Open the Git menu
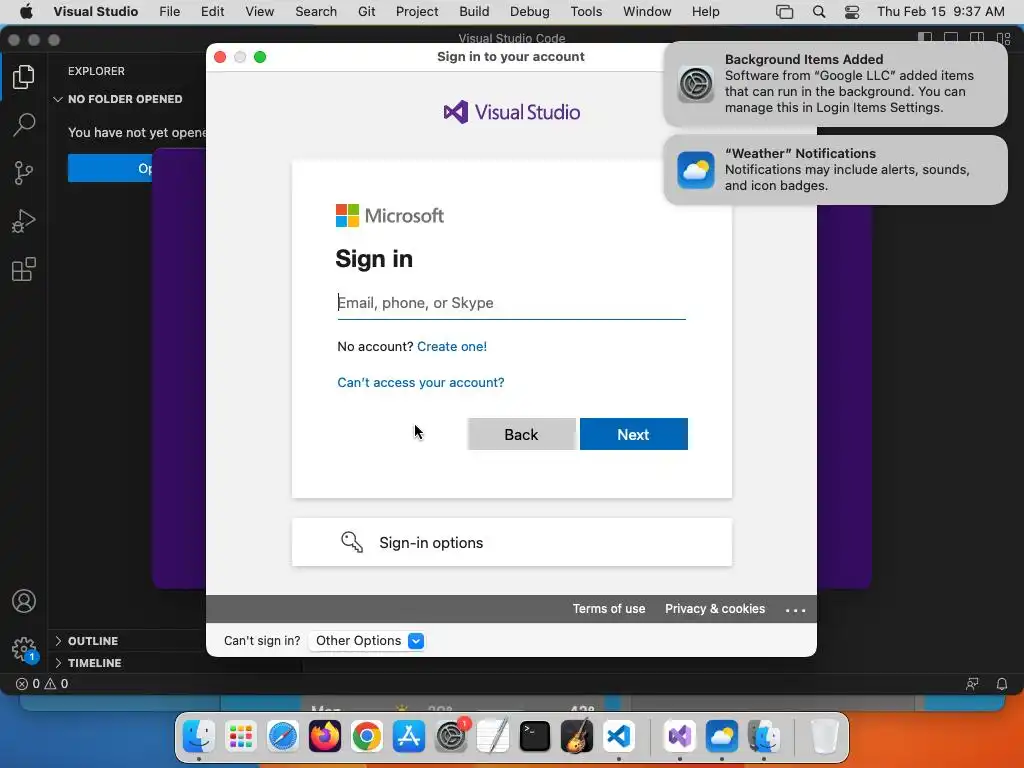Image resolution: width=1024 pixels, height=768 pixels. click(366, 12)
